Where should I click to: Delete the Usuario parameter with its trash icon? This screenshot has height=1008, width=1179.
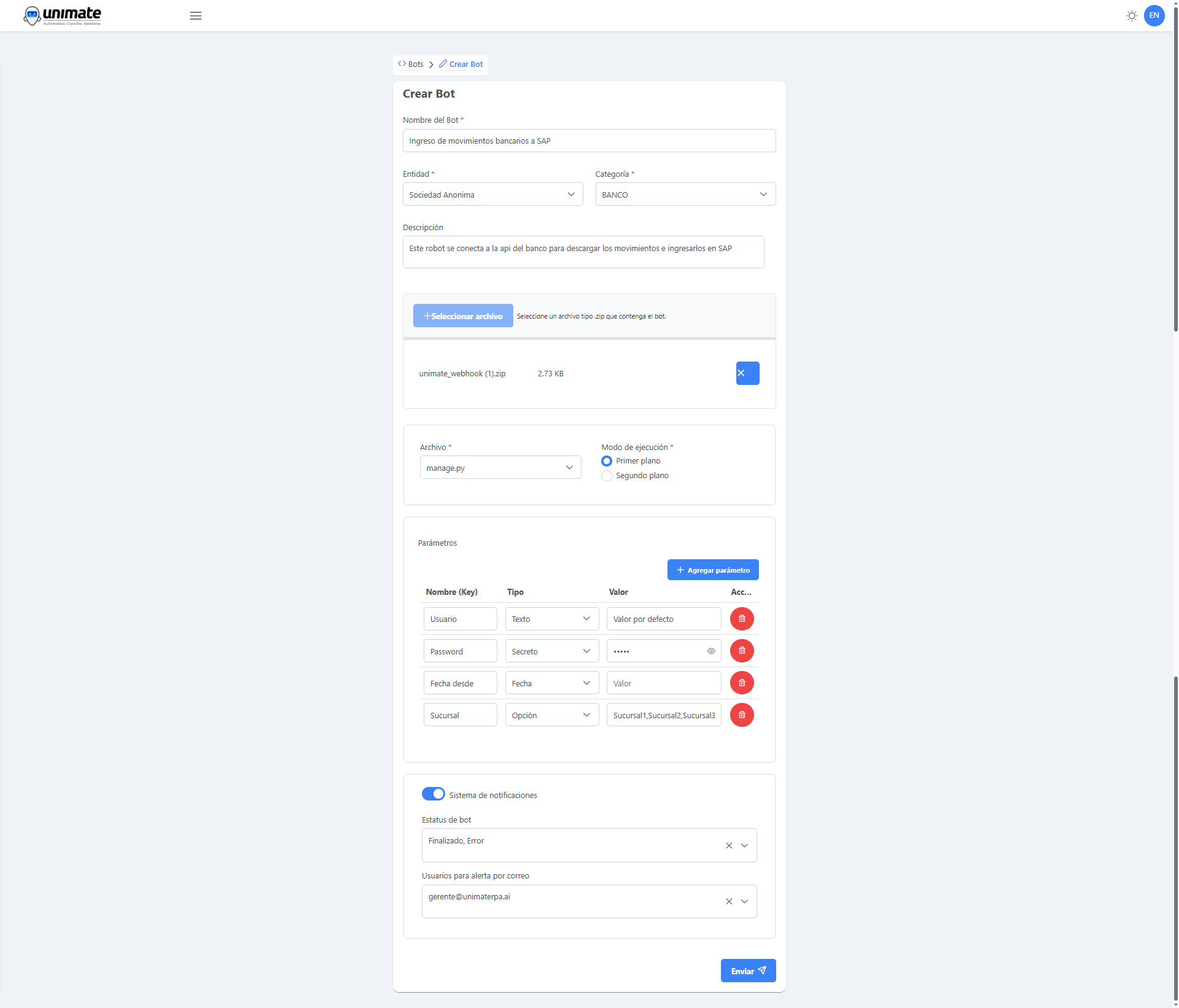741,619
